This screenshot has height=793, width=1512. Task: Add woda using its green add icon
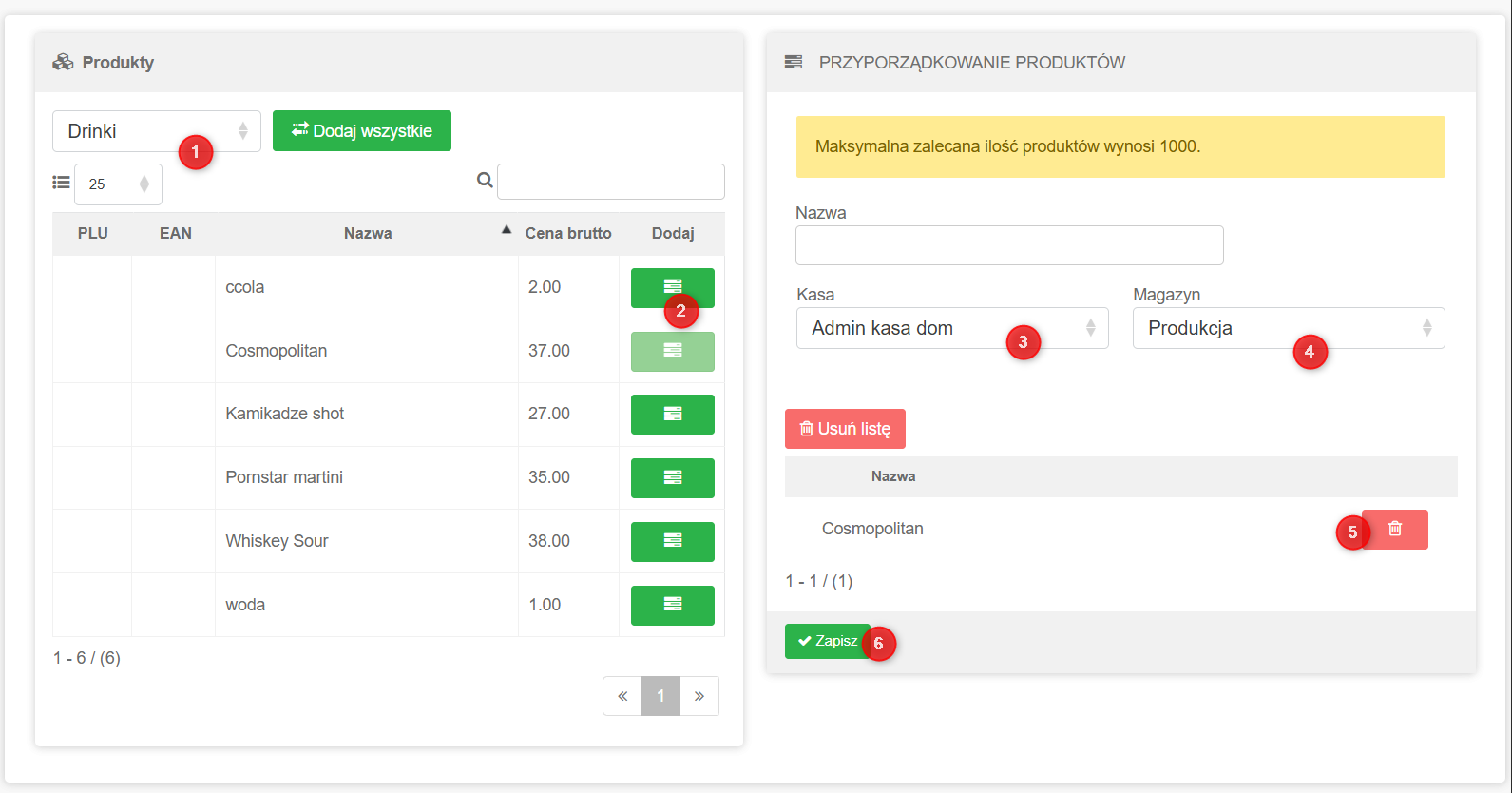click(x=672, y=606)
